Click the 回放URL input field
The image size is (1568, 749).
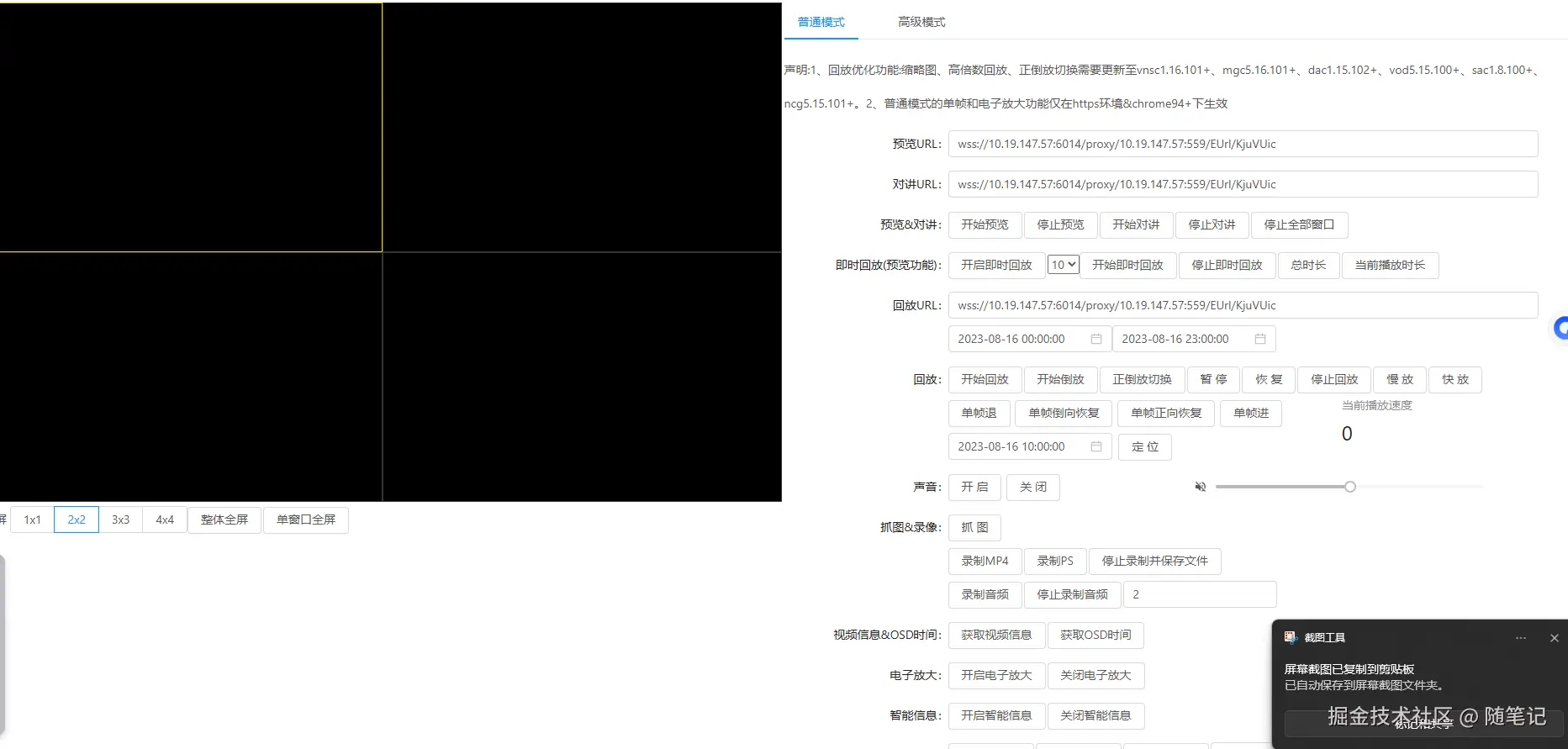point(1243,305)
